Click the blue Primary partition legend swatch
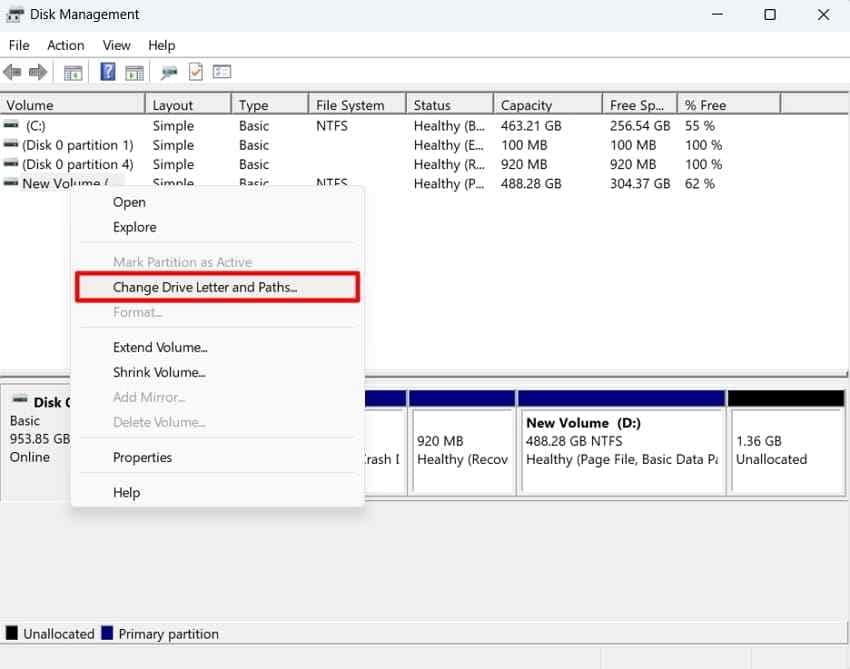 107,633
